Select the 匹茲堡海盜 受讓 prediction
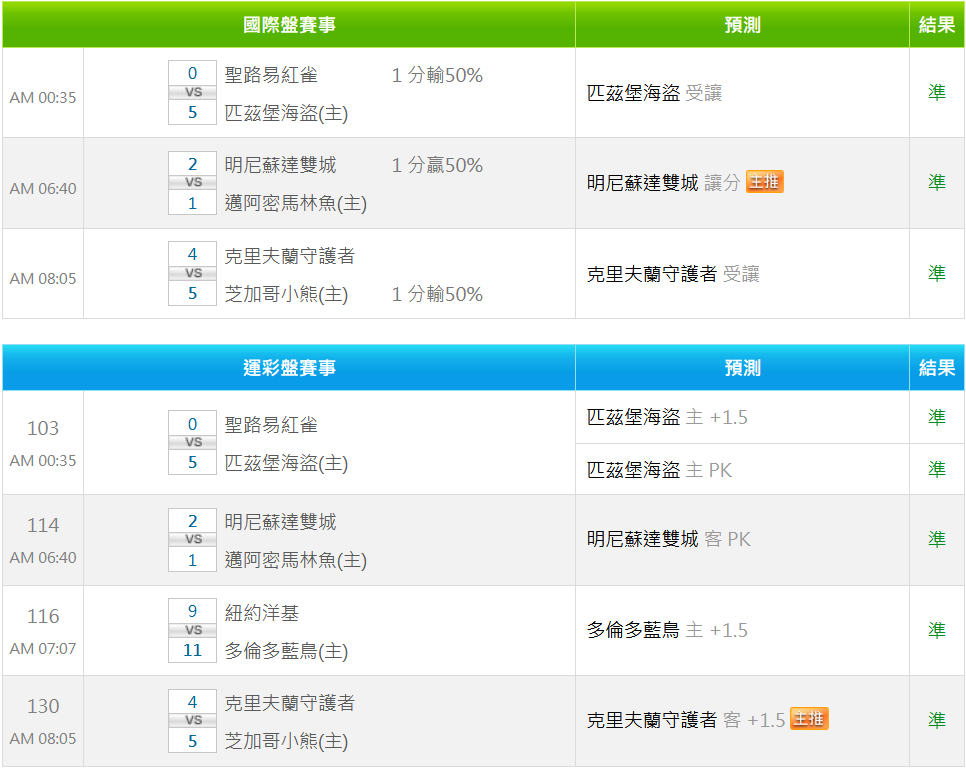Screen dimensions: 966x770 654,93
